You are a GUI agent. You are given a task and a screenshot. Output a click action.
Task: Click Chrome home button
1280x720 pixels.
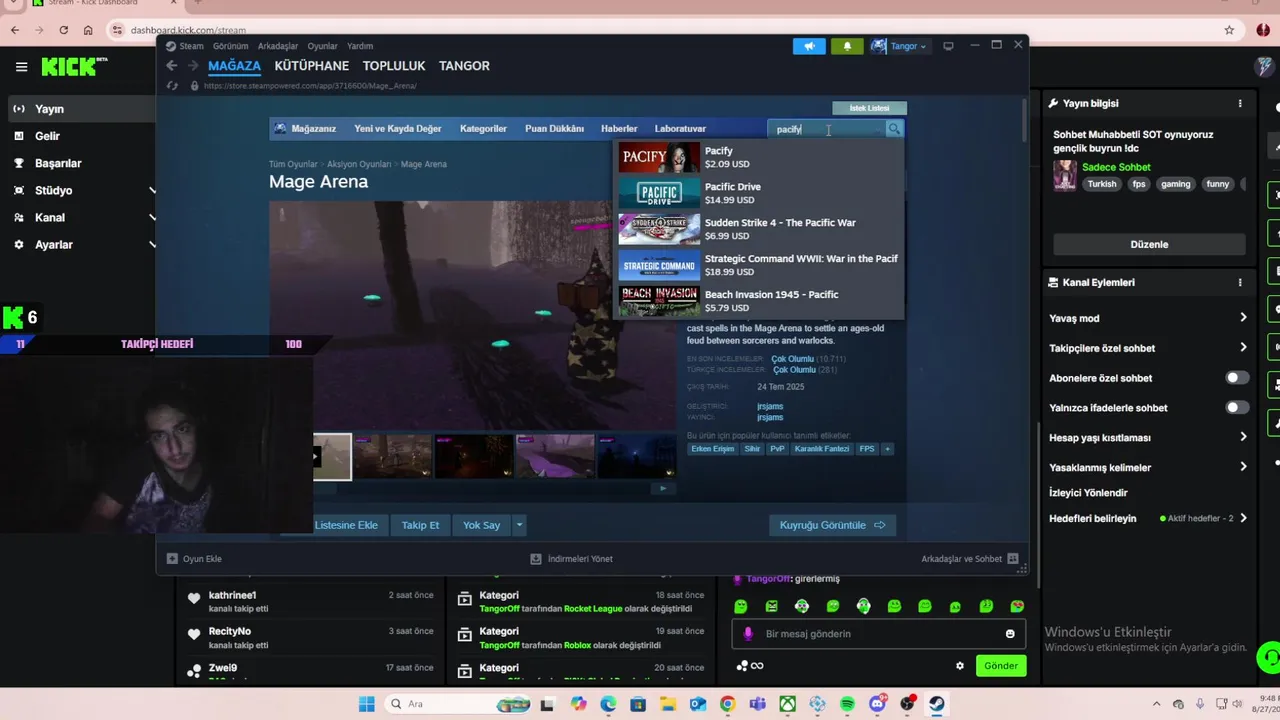[x=88, y=30]
